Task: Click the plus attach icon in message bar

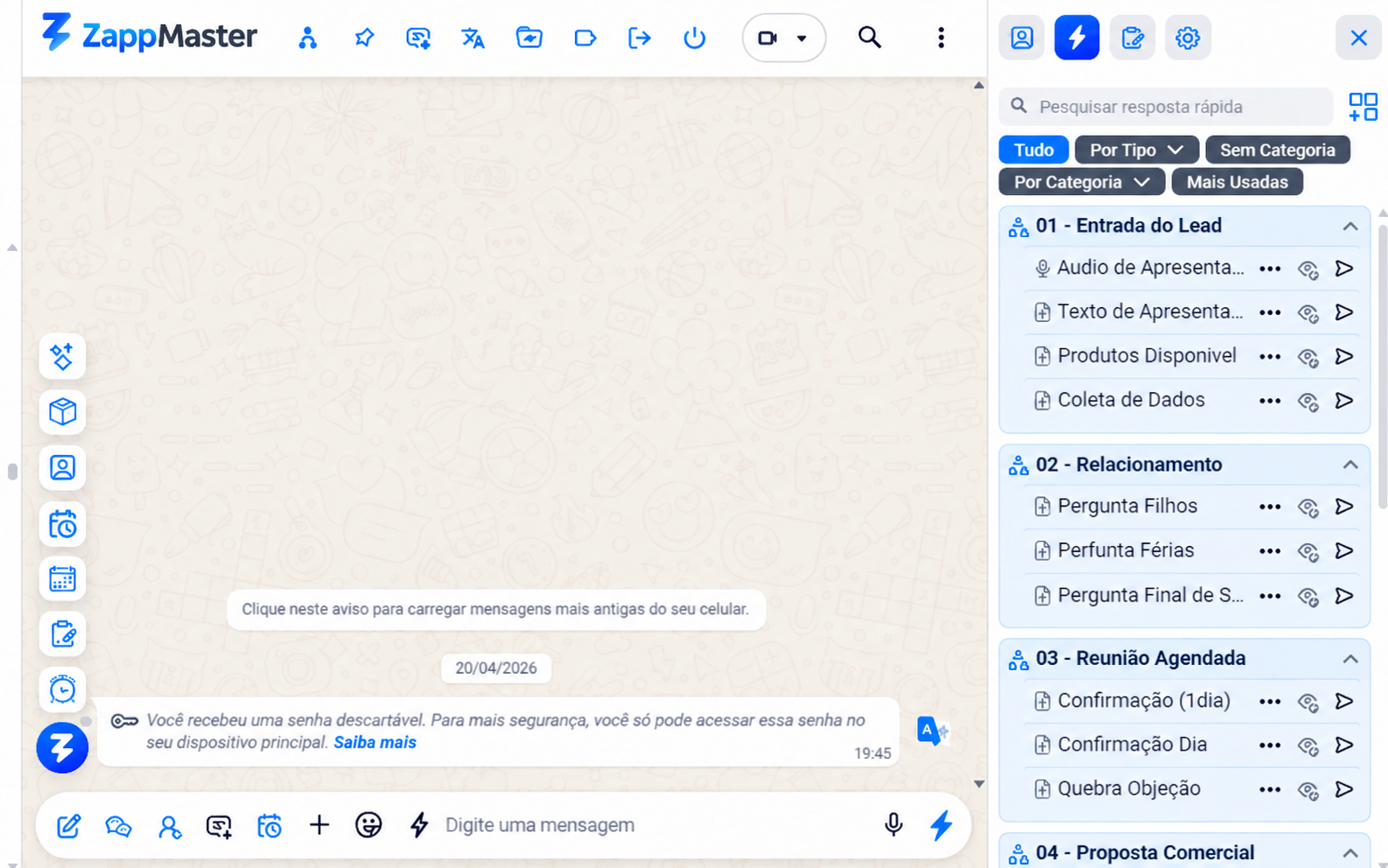Action: [x=319, y=824]
